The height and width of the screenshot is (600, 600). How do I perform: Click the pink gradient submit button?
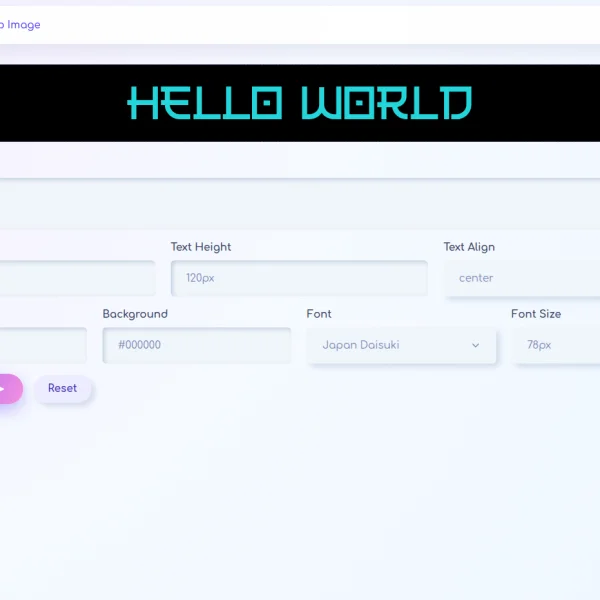pyautogui.click(x=11, y=389)
